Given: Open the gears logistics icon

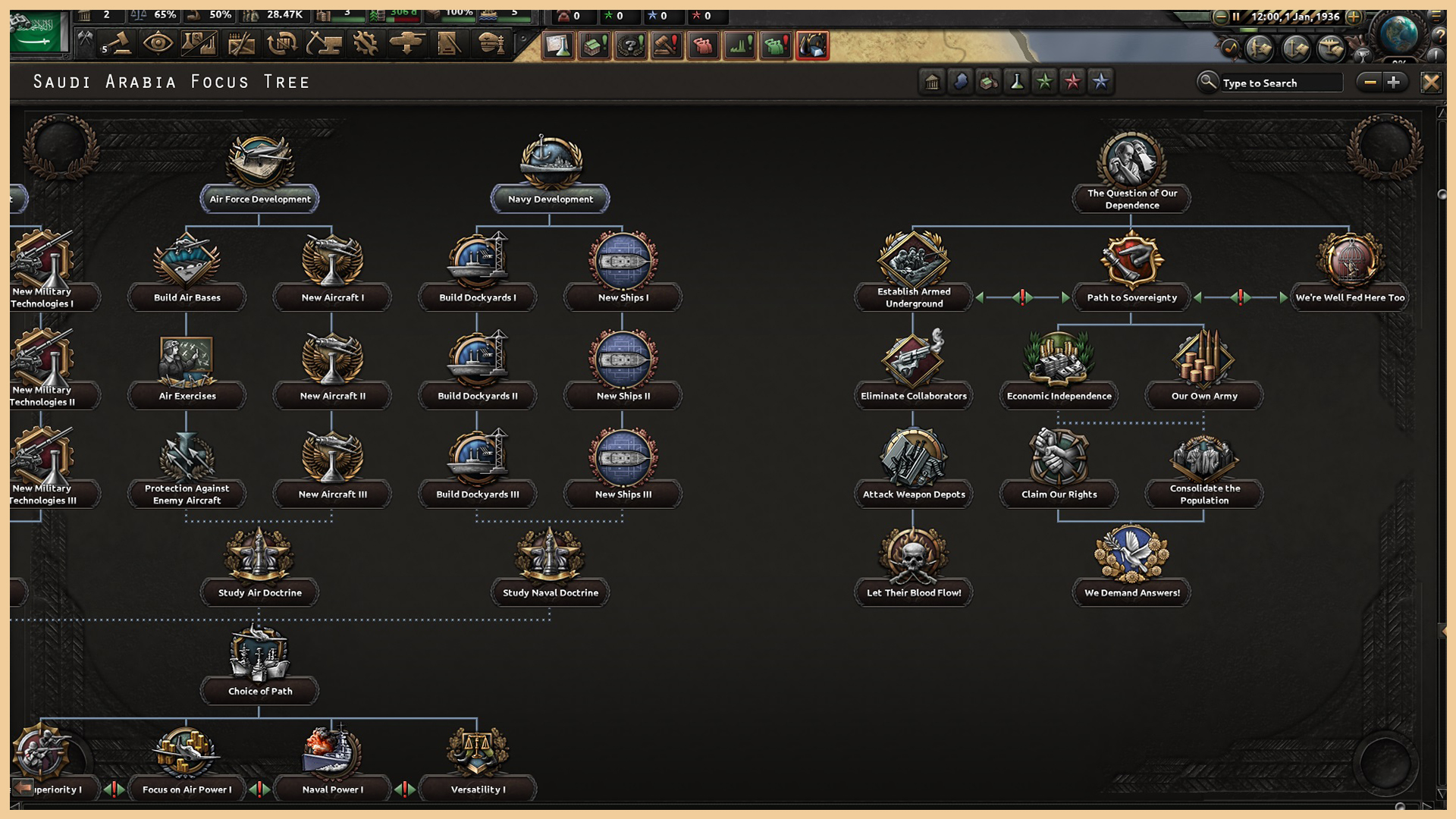Looking at the screenshot, I should [366, 44].
